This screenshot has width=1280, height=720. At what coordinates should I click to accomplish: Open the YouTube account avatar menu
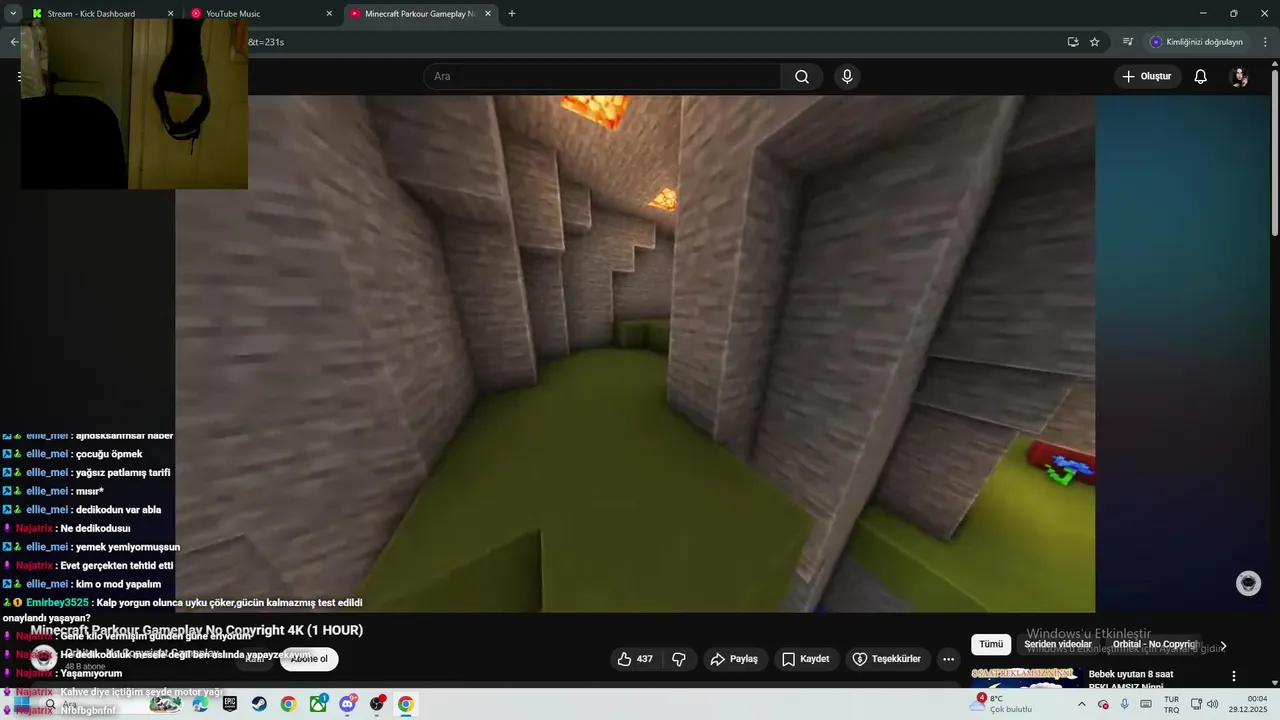pos(1239,77)
